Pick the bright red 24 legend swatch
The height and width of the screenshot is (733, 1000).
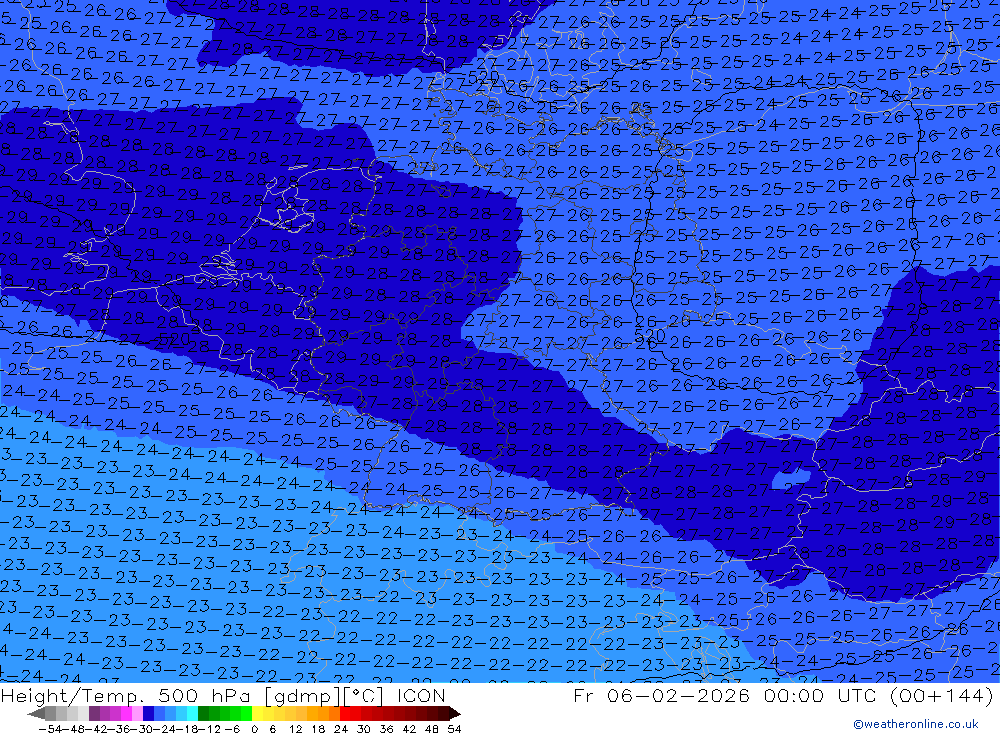tap(345, 714)
